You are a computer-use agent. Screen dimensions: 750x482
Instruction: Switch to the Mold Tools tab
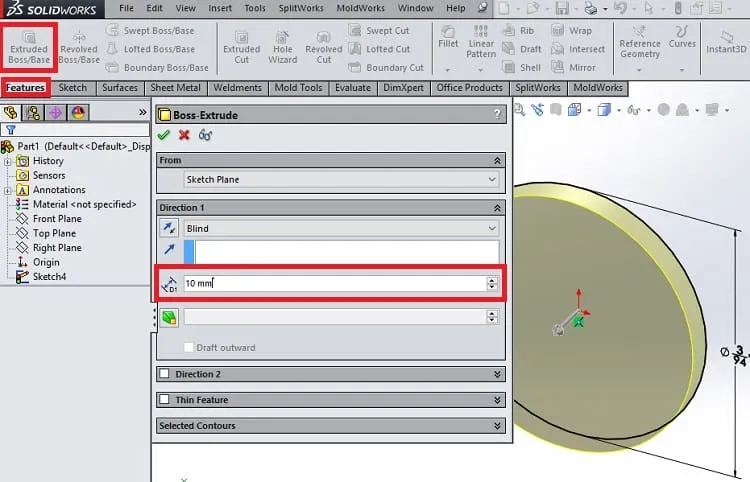point(298,88)
